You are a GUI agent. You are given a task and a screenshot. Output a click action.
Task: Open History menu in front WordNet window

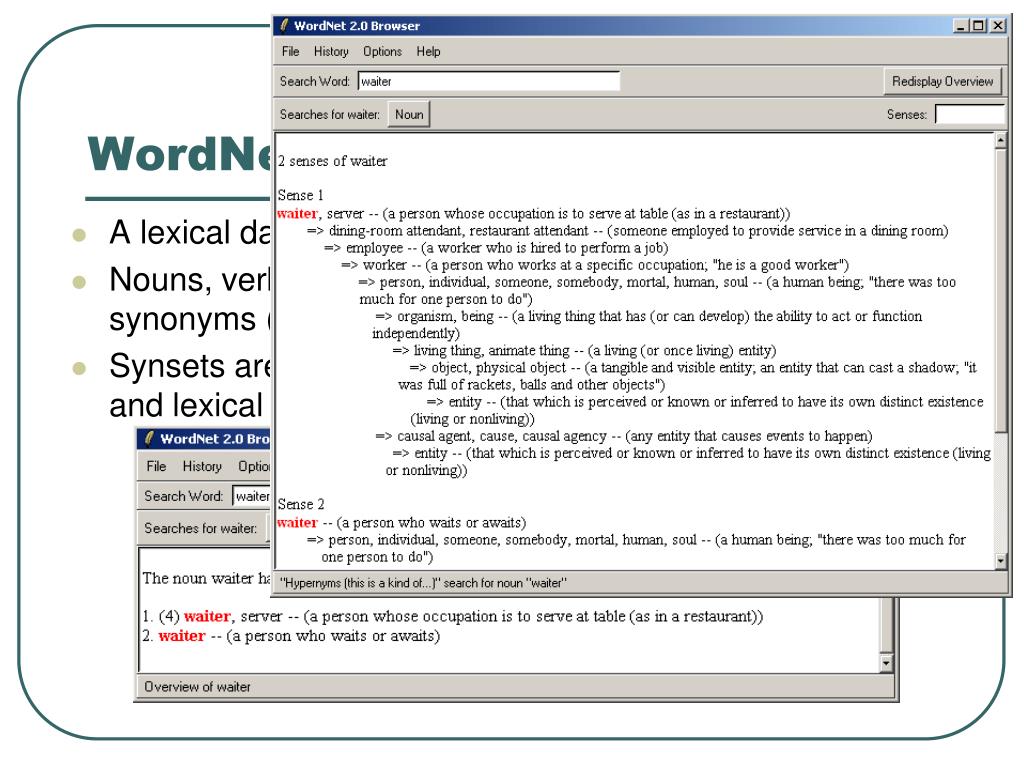point(330,52)
